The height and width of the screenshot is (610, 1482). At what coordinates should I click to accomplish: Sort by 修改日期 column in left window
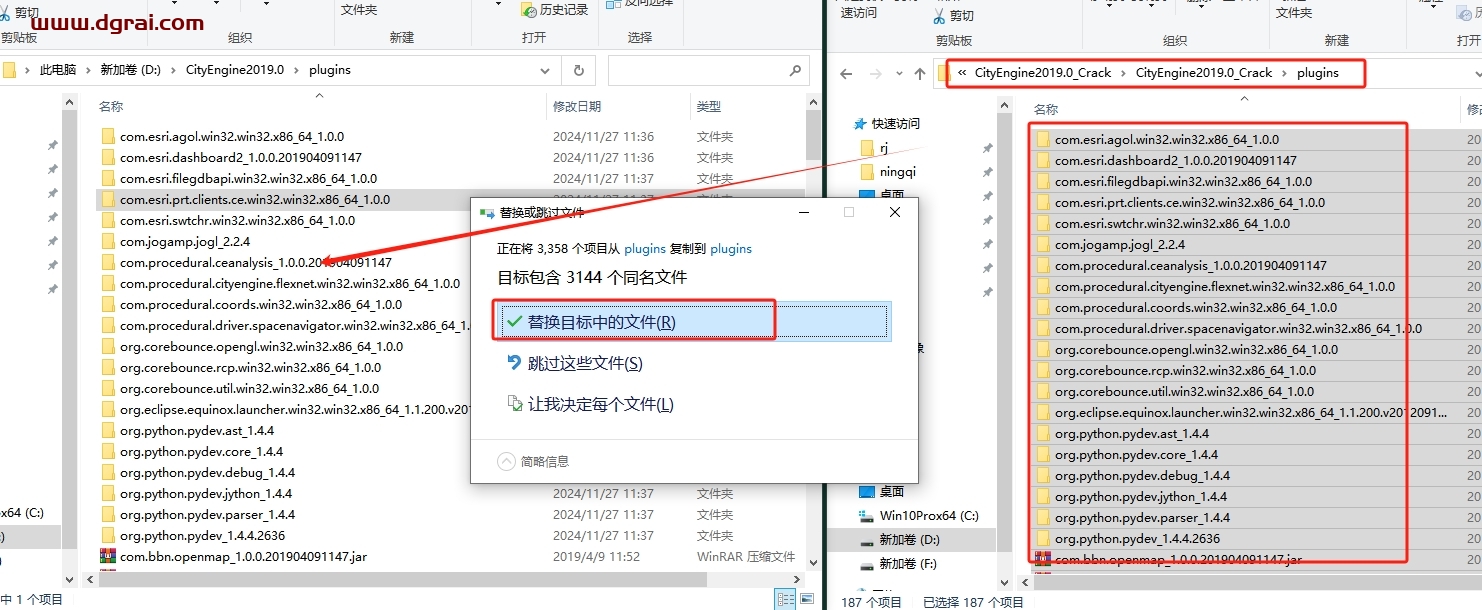click(577, 106)
